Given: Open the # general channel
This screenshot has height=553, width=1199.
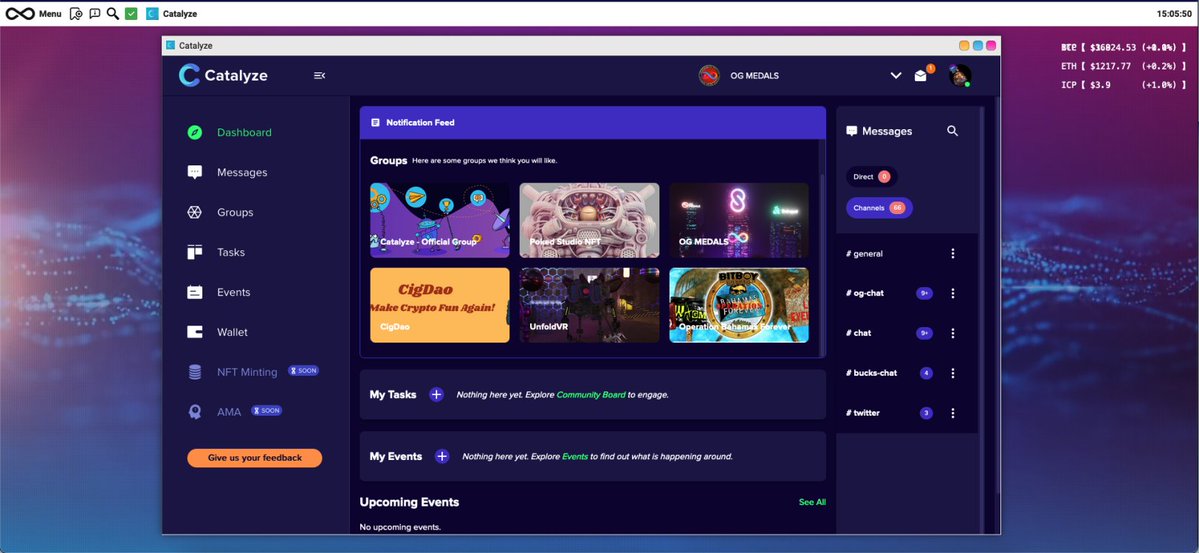Looking at the screenshot, I should [x=864, y=253].
